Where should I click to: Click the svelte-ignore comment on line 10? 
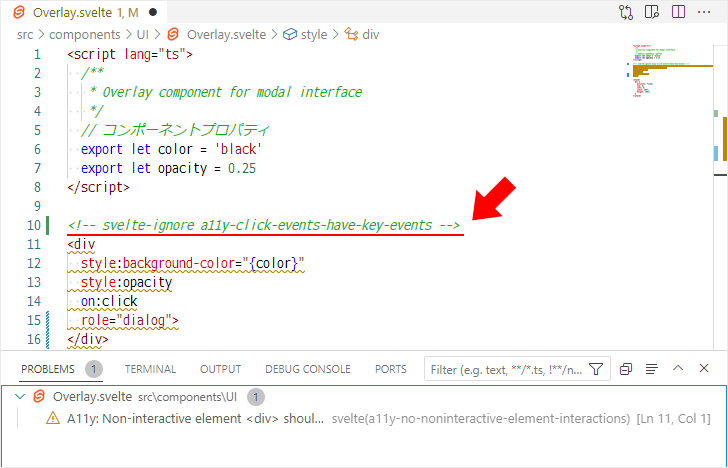264,226
